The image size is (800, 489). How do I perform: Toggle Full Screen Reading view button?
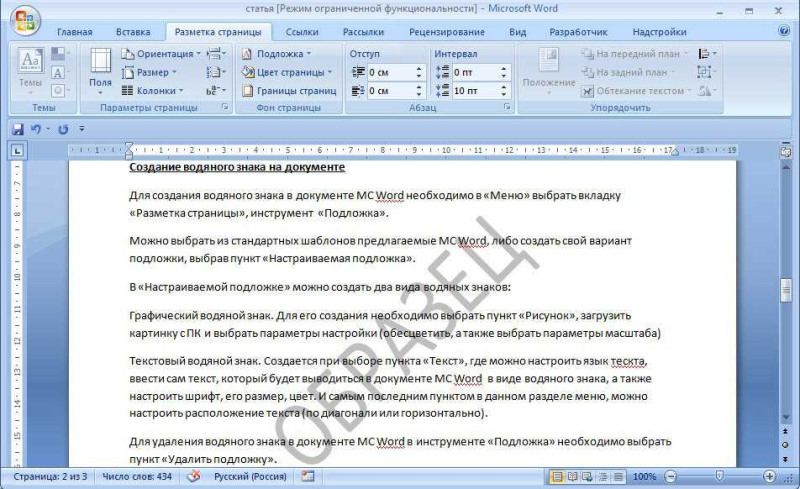click(x=572, y=477)
